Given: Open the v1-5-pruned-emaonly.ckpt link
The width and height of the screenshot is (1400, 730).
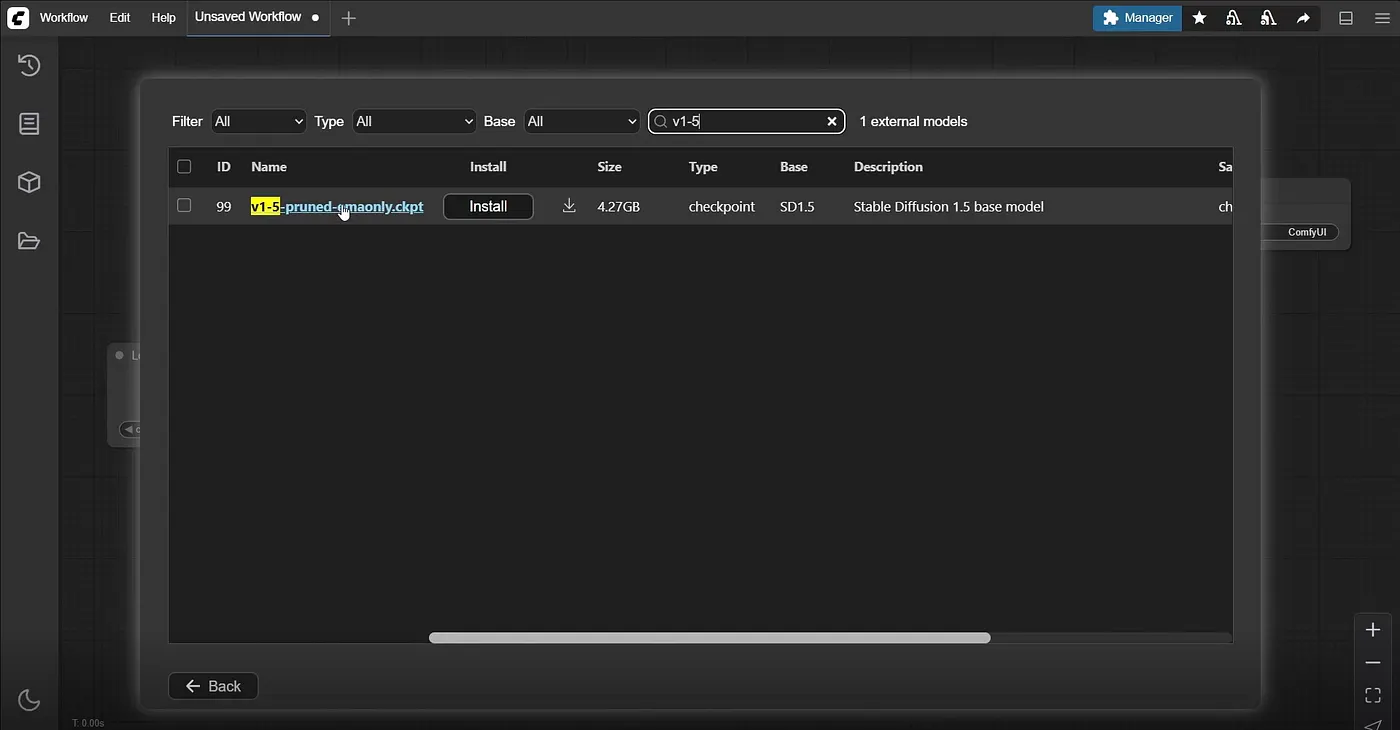Looking at the screenshot, I should [337, 207].
